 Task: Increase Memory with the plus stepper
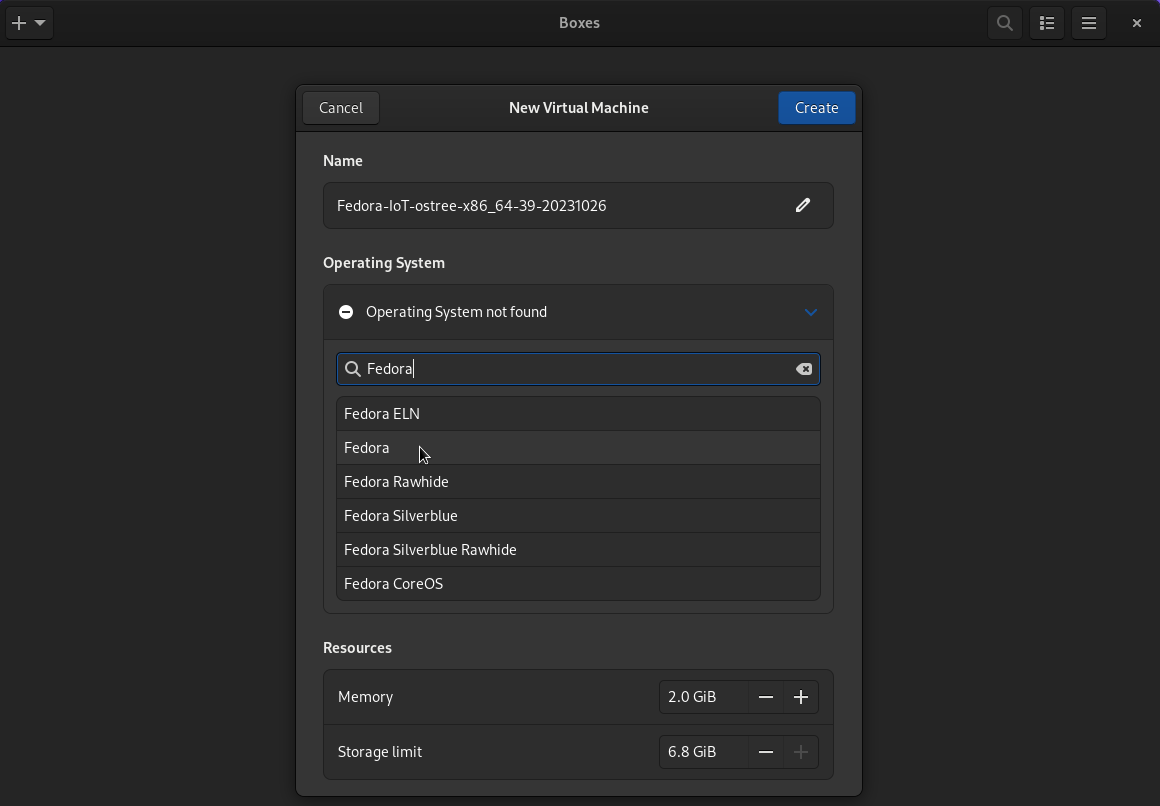click(x=800, y=697)
